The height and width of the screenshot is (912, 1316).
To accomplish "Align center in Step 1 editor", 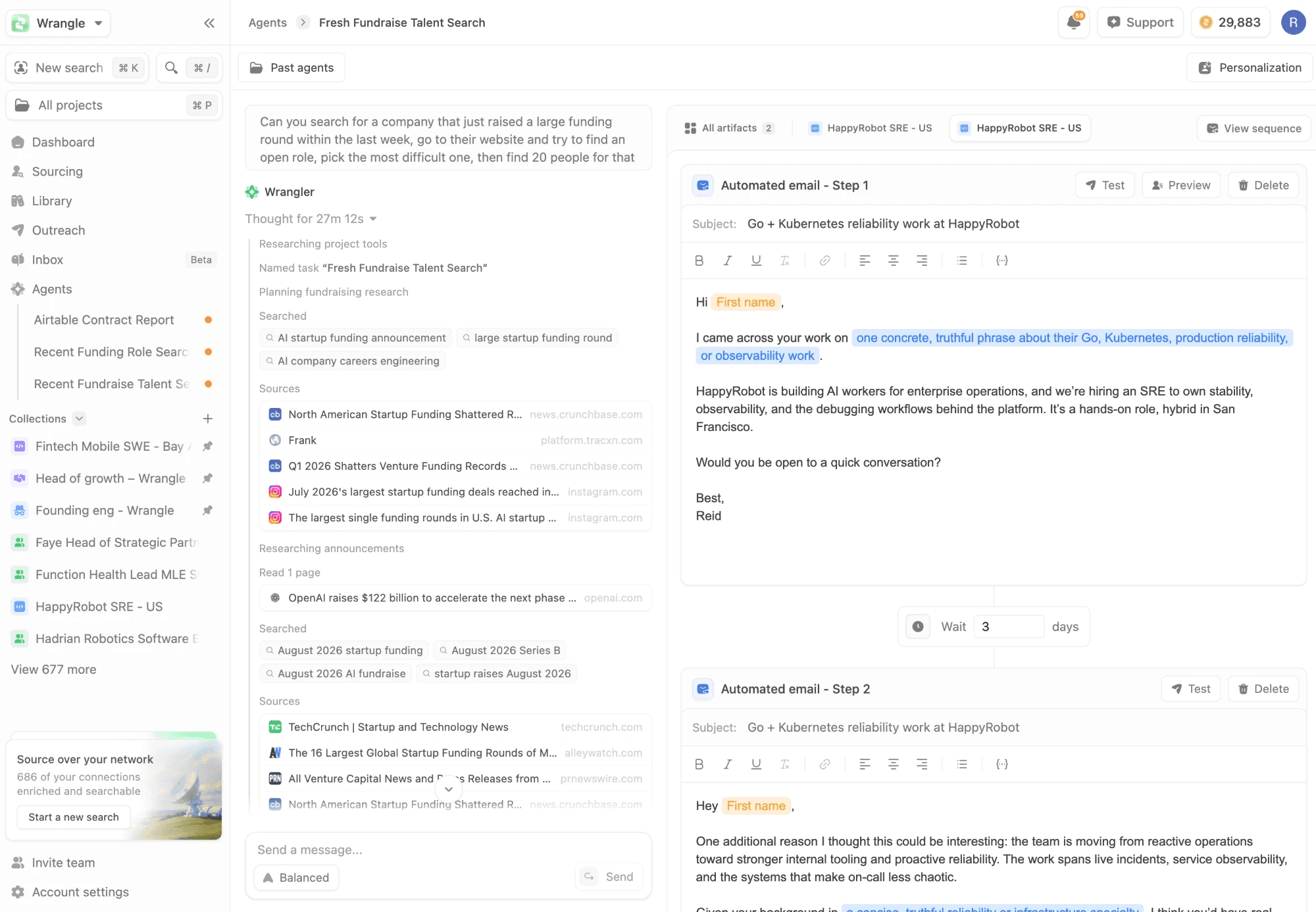I will 893,261.
